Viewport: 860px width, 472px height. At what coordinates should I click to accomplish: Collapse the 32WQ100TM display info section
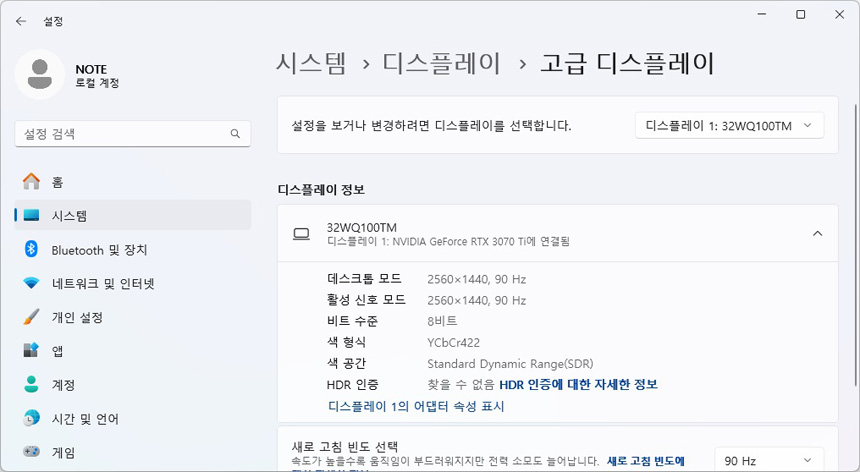[x=817, y=233]
